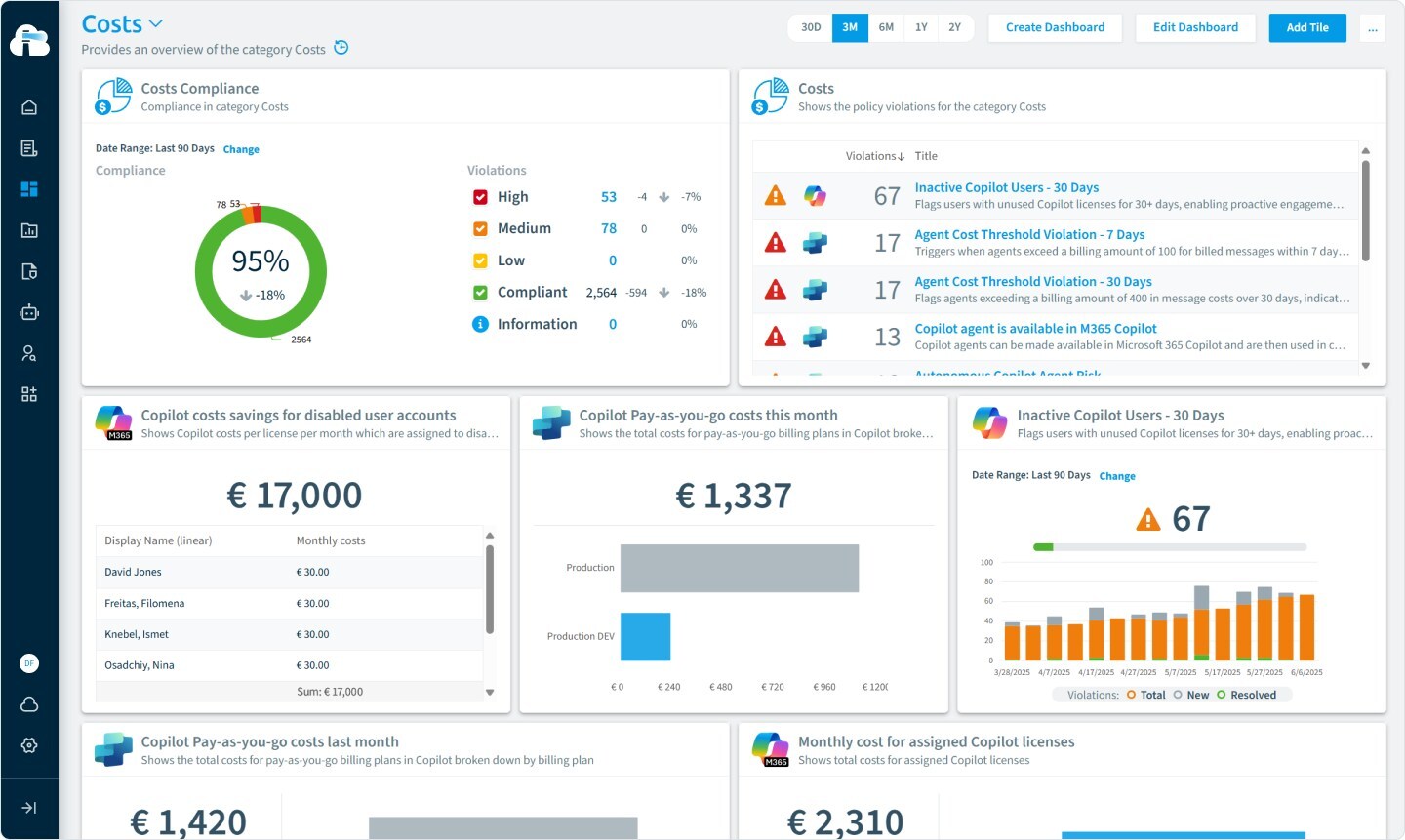Image resolution: width=1405 pixels, height=840 pixels.
Task: Click the compliance donut chart showing 95%
Action: 261,271
